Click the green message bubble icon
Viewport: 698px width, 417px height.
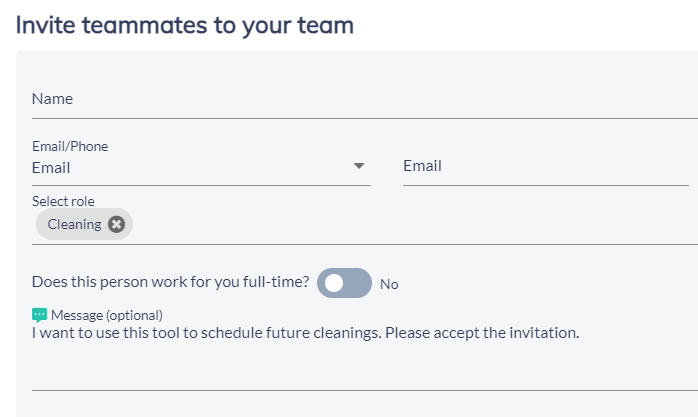39,315
